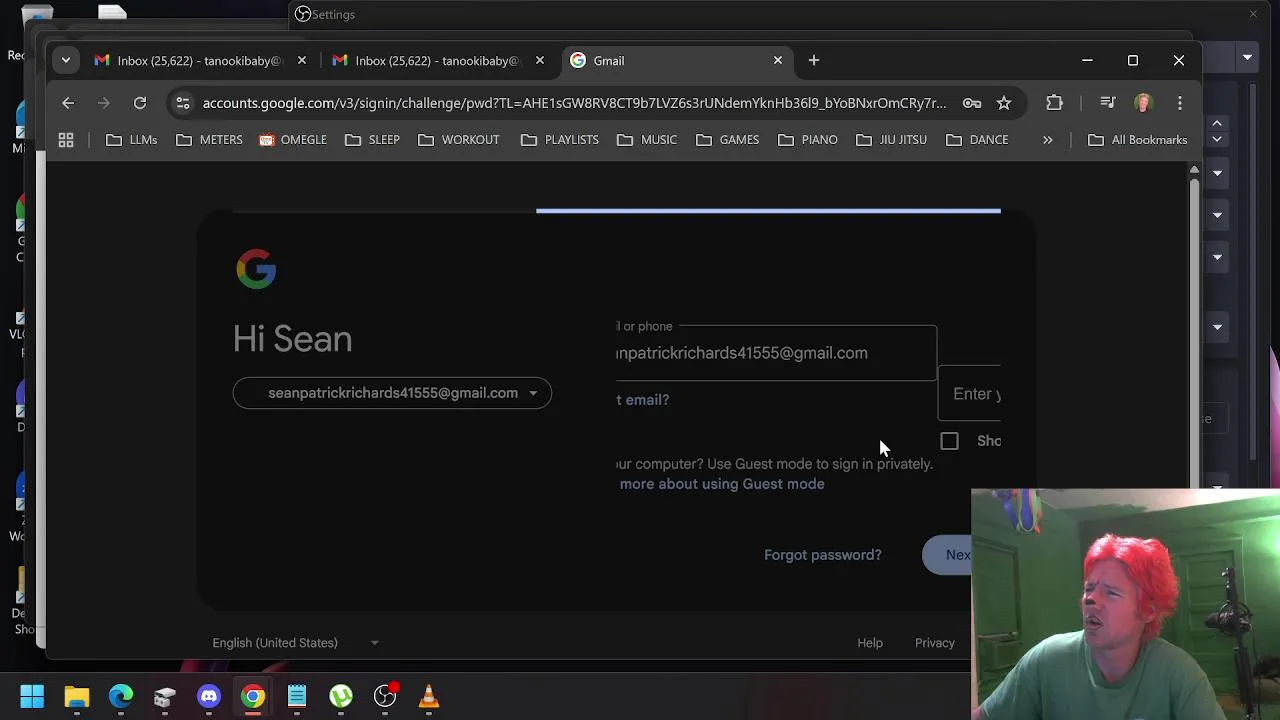The height and width of the screenshot is (720, 1280).
Task: Open the SLEEP bookmark folder
Action: point(372,140)
